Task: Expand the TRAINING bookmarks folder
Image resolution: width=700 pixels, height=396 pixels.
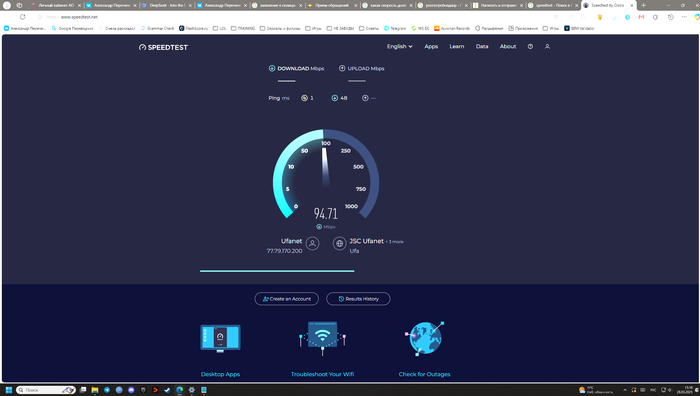Action: click(x=243, y=28)
